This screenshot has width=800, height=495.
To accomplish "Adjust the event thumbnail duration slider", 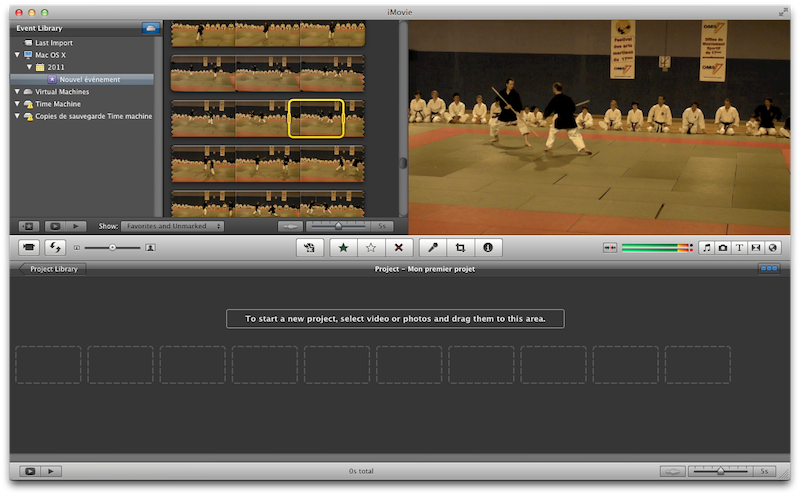I will [x=338, y=226].
